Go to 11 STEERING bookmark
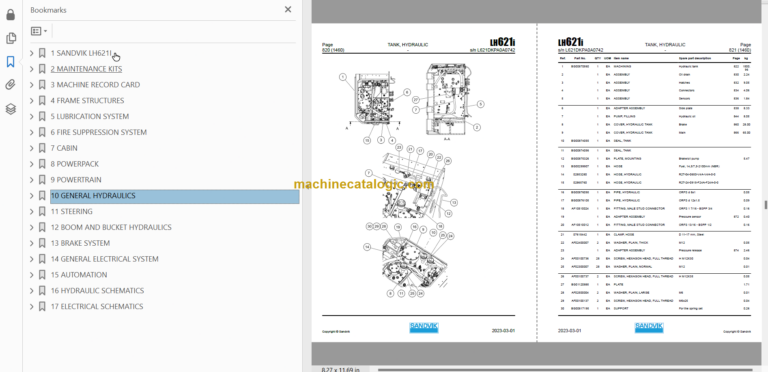 click(x=72, y=211)
